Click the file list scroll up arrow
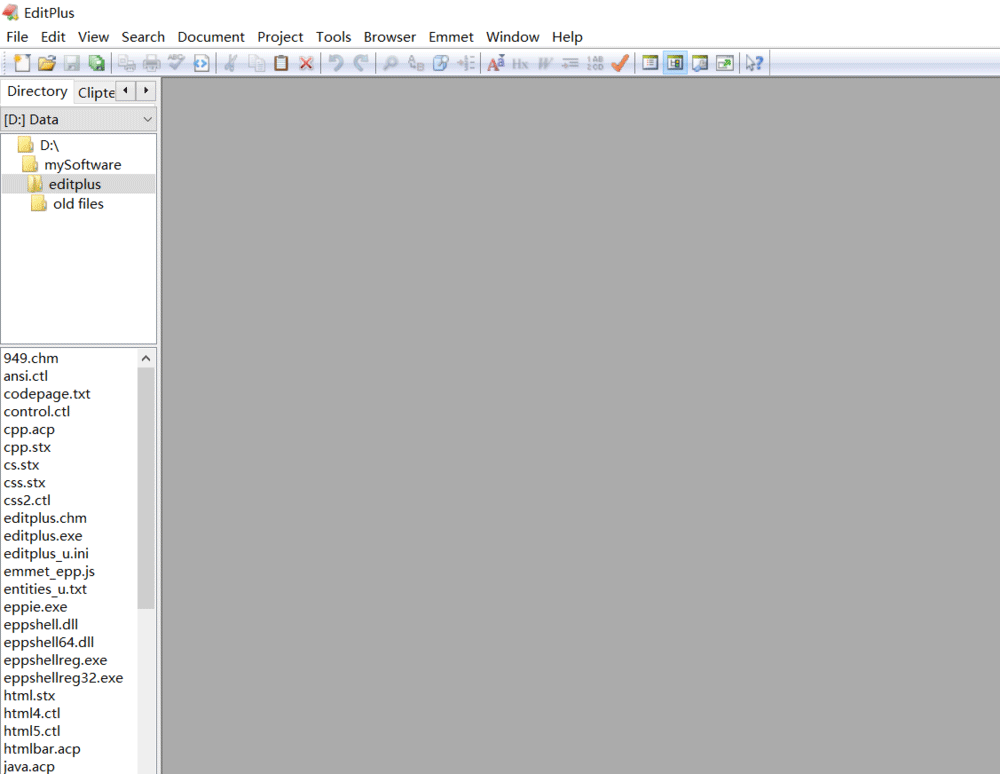 [x=146, y=358]
